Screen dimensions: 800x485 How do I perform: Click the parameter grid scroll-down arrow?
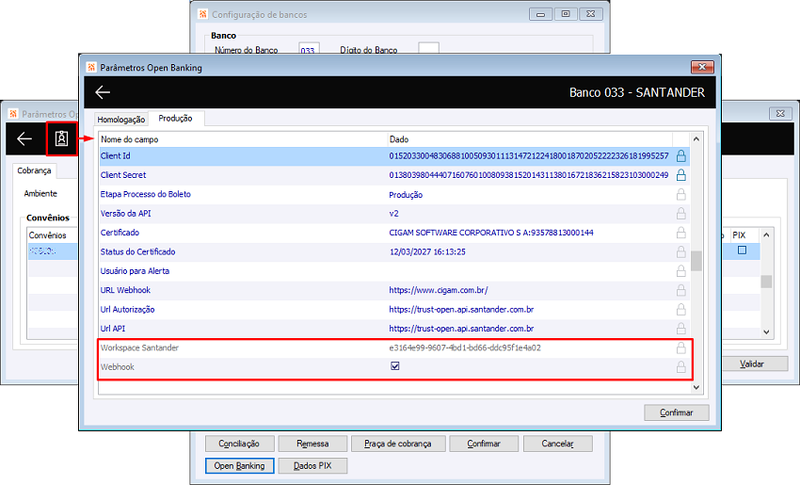(x=696, y=388)
